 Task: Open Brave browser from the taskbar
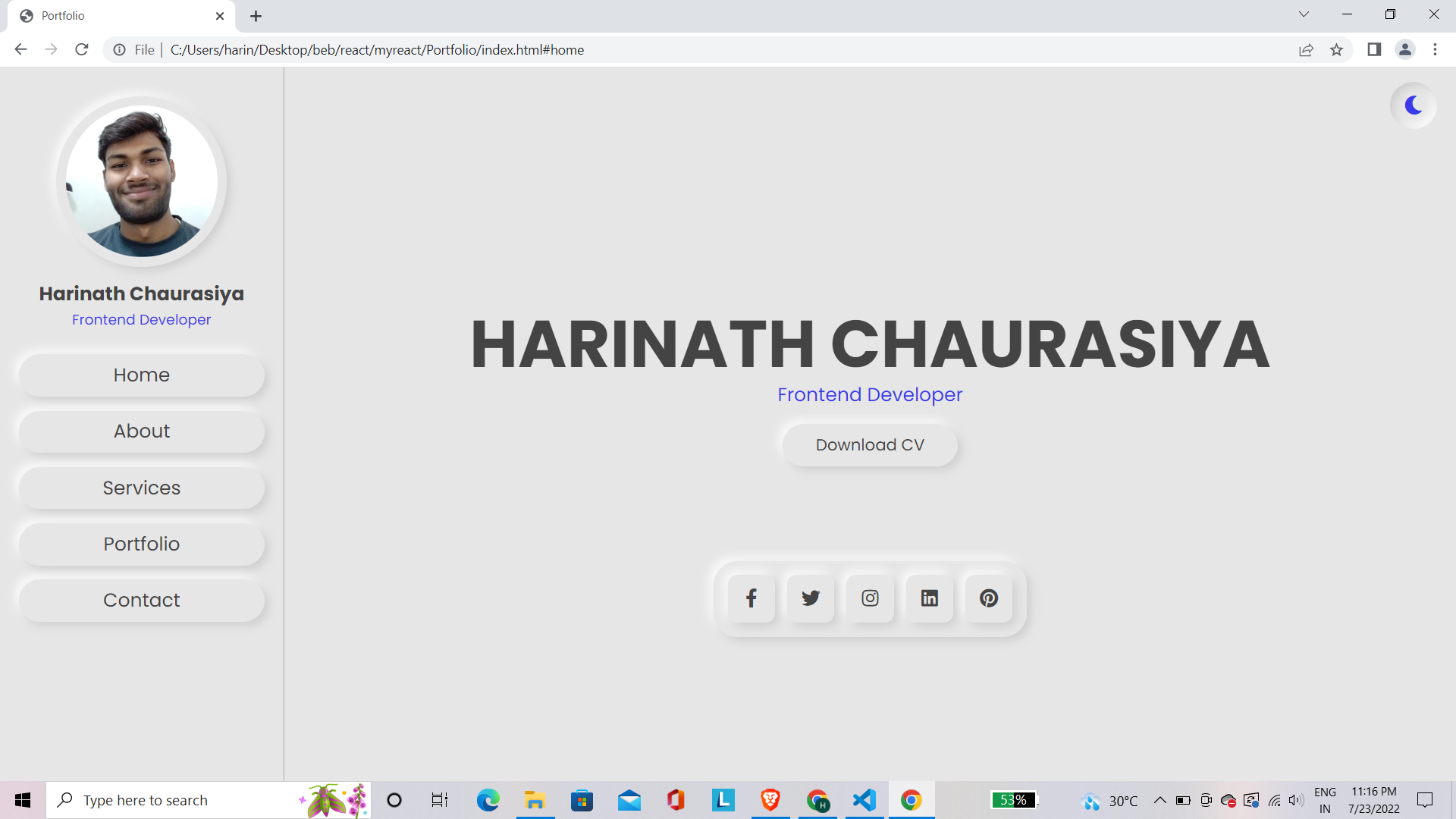pos(770,799)
